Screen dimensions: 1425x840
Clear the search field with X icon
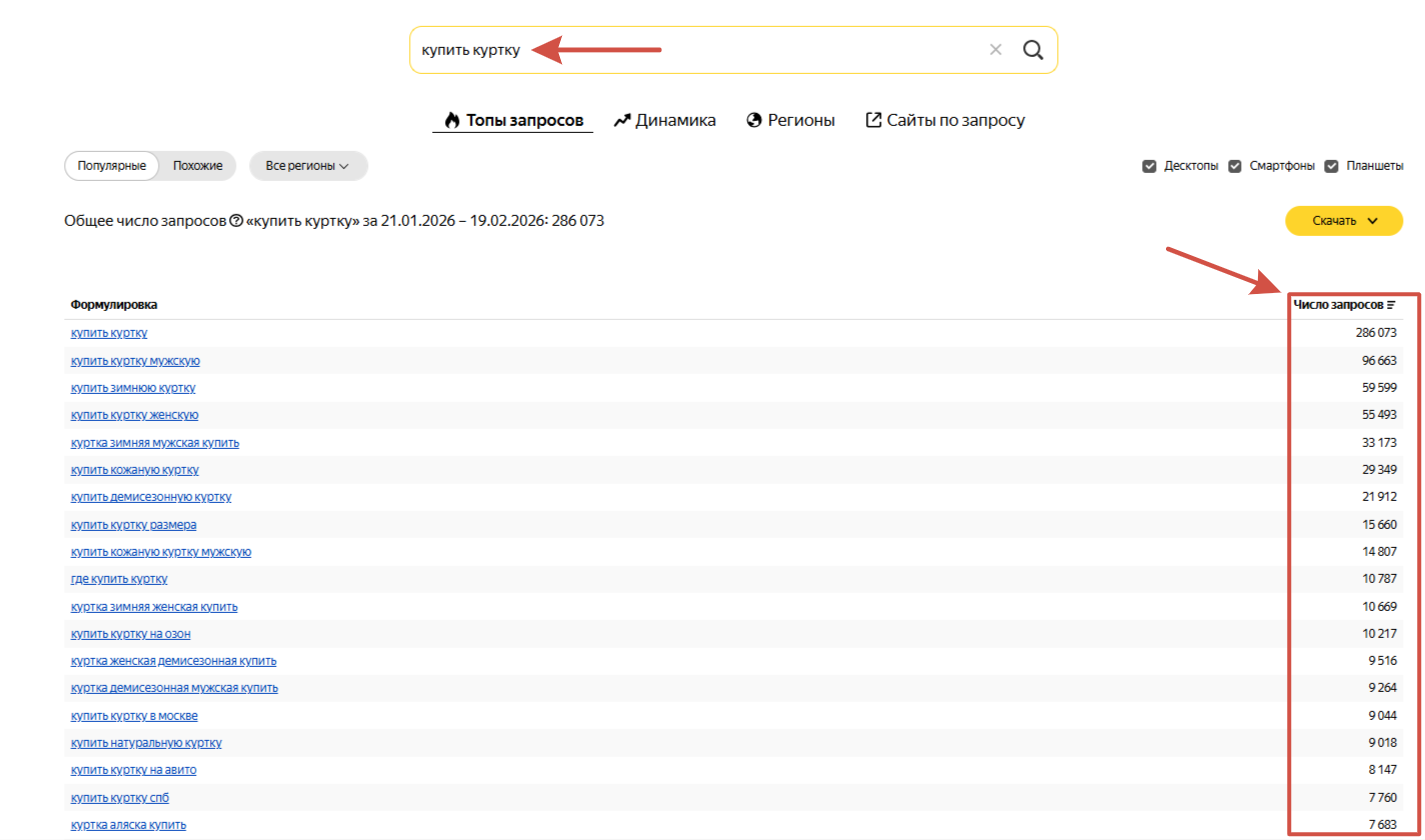coord(995,50)
